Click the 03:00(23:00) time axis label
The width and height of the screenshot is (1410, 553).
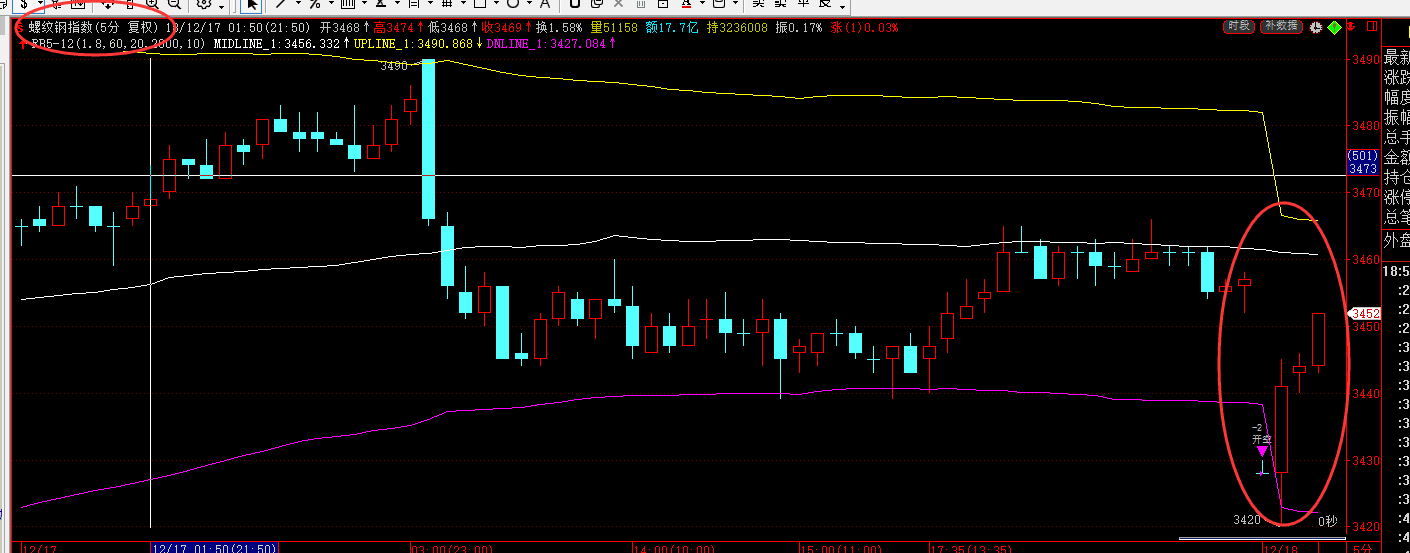tap(451, 548)
